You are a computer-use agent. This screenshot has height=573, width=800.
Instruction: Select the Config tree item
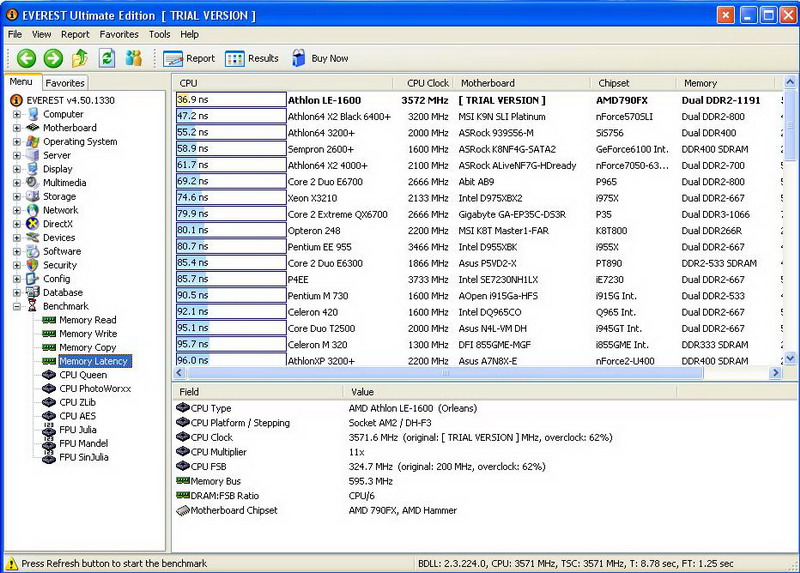pos(56,279)
